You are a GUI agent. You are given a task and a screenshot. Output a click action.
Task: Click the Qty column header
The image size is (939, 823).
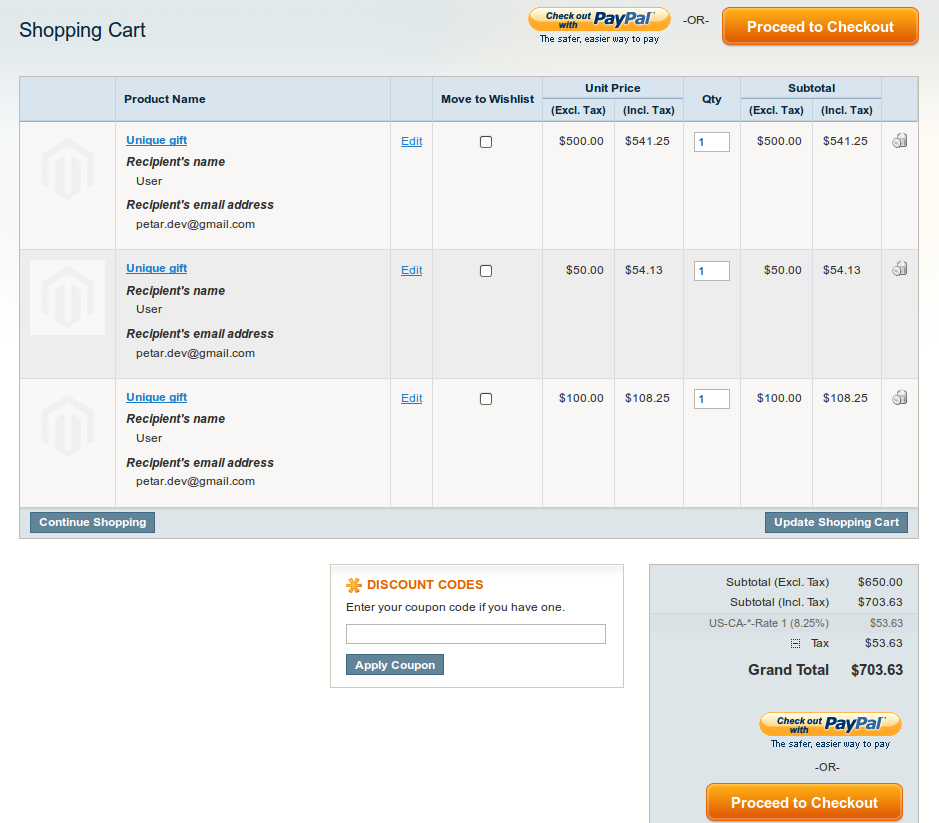click(711, 99)
